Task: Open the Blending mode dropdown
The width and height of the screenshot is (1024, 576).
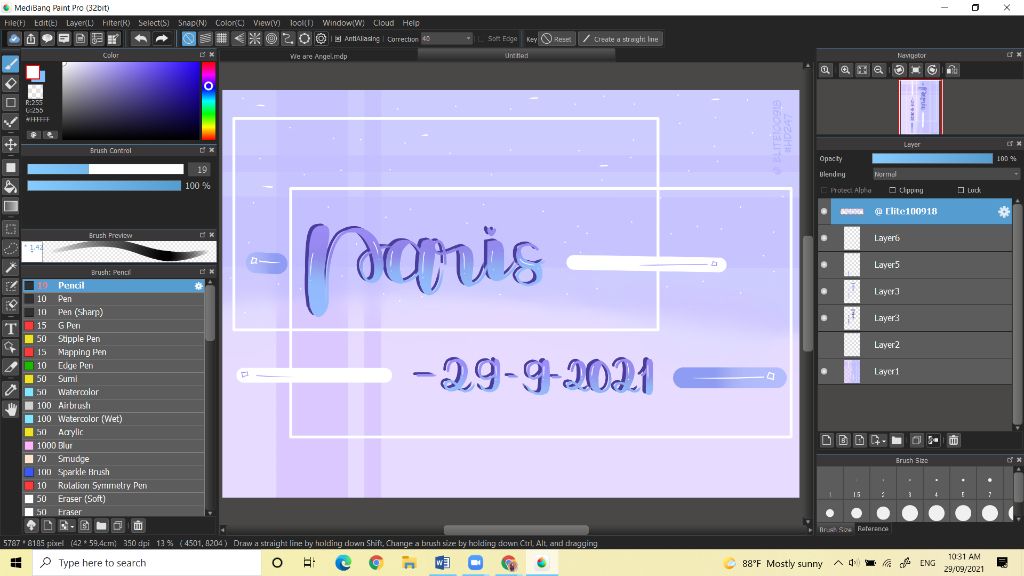Action: 946,174
